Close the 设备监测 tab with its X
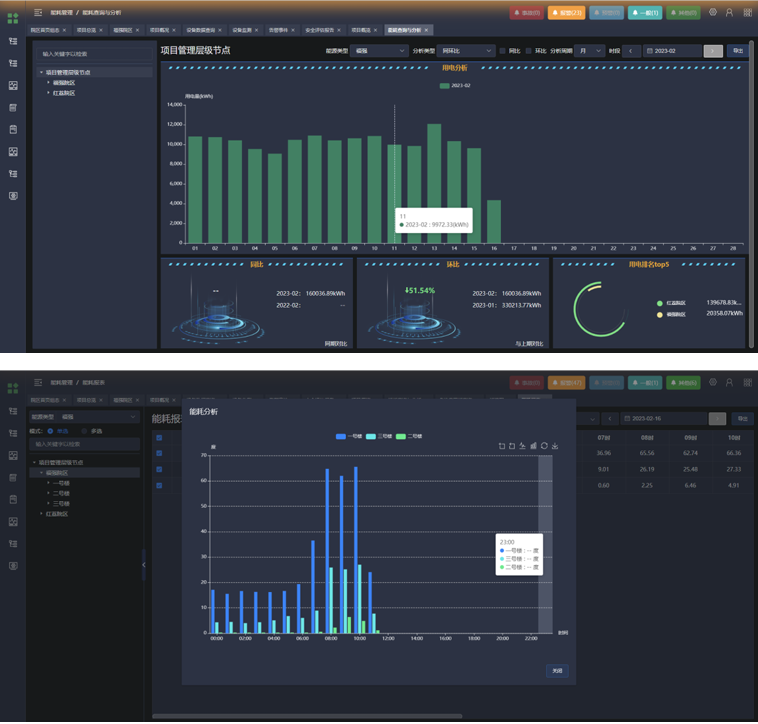The height and width of the screenshot is (724, 758). (x=256, y=30)
